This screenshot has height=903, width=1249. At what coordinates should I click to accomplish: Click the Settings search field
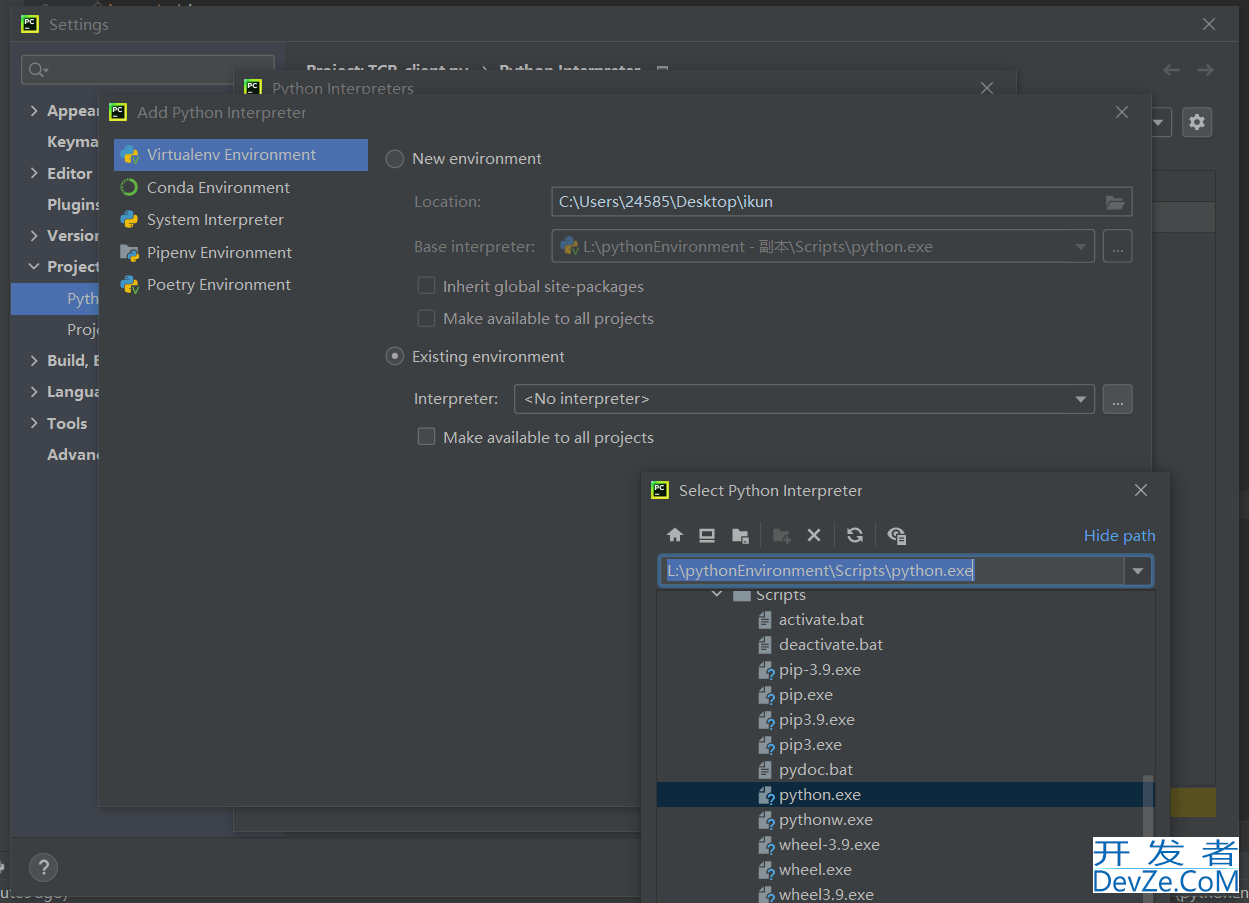pos(148,70)
